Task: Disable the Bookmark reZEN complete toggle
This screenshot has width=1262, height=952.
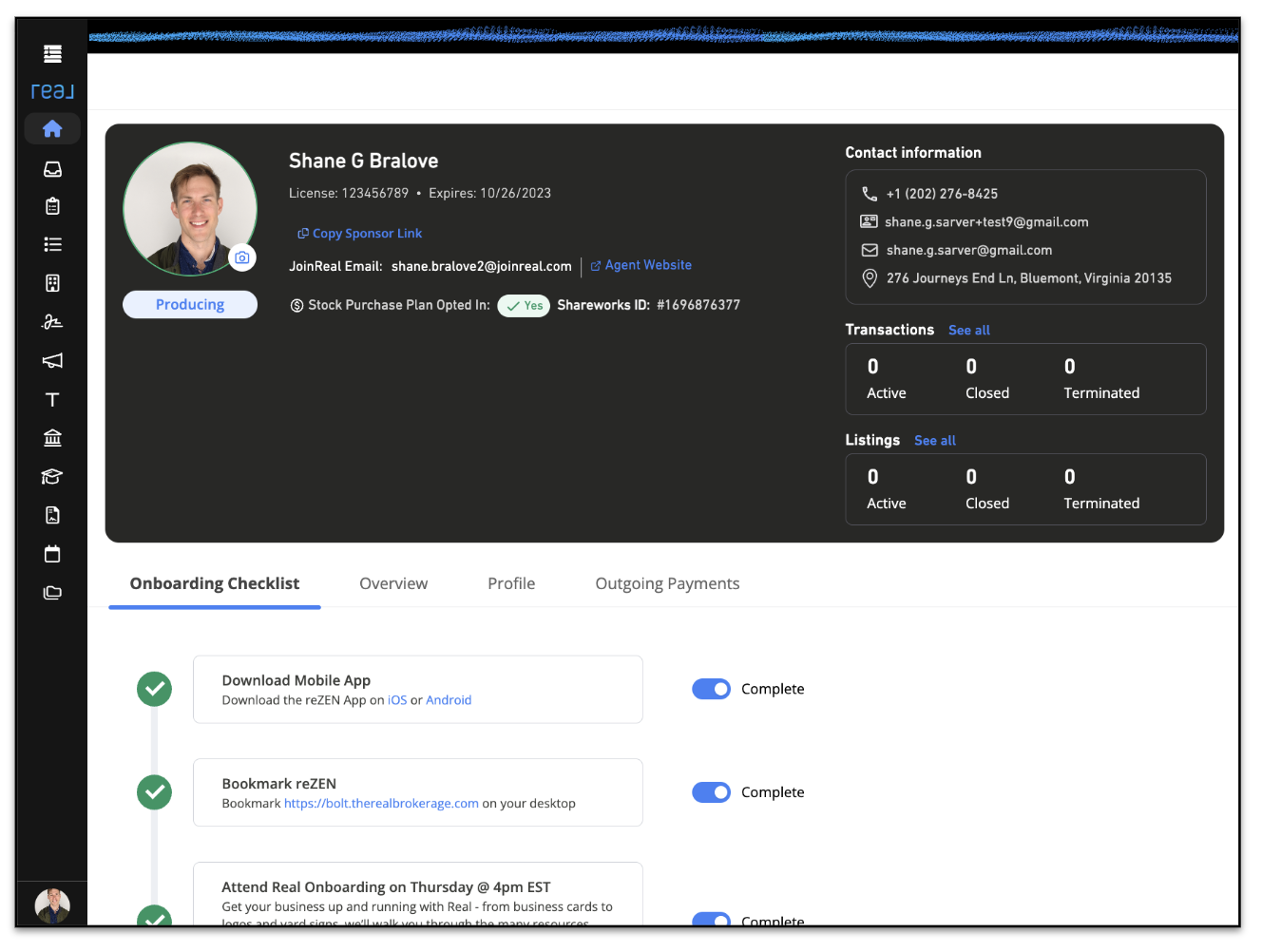Action: coord(711,791)
